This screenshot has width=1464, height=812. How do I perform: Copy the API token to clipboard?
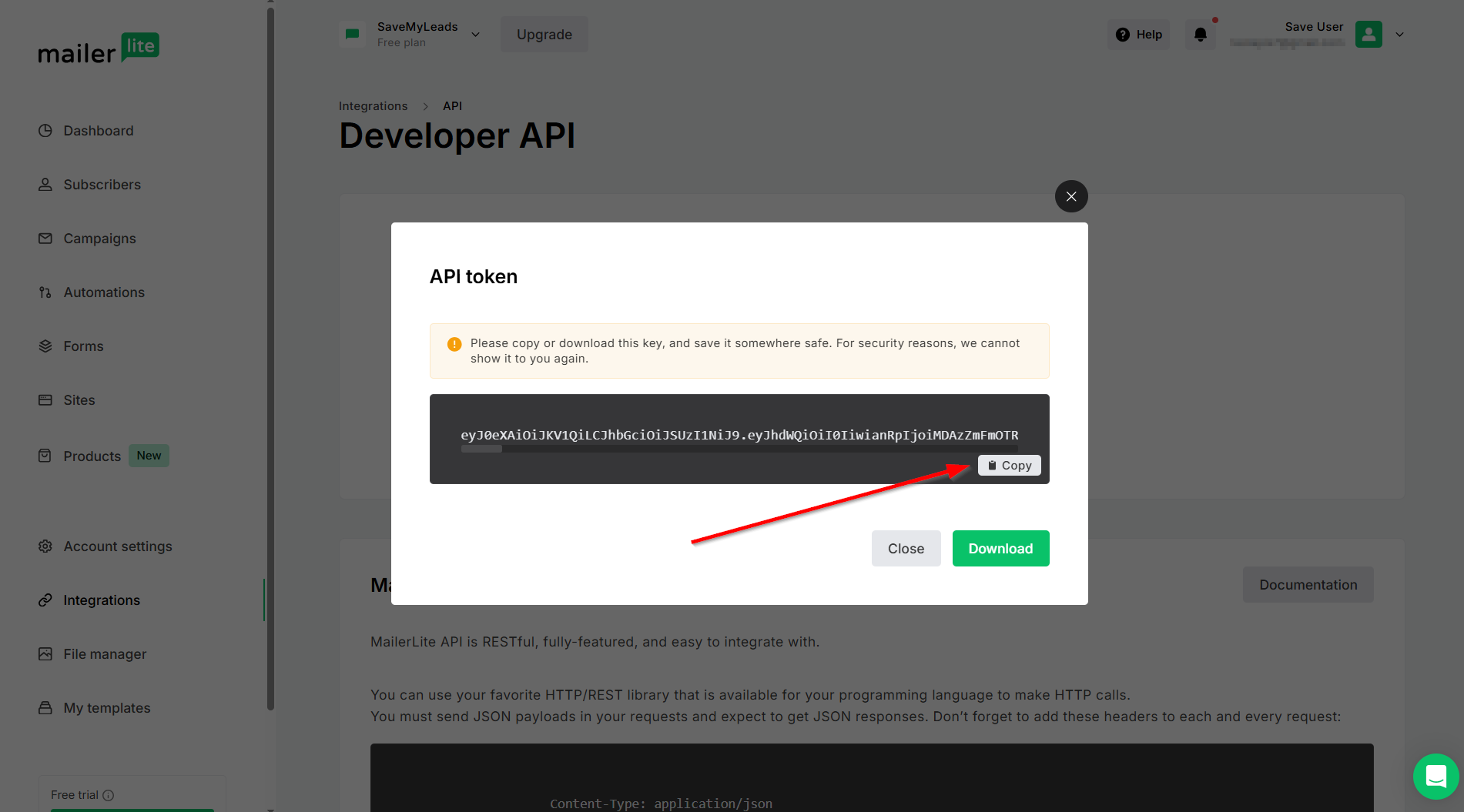pos(1009,466)
